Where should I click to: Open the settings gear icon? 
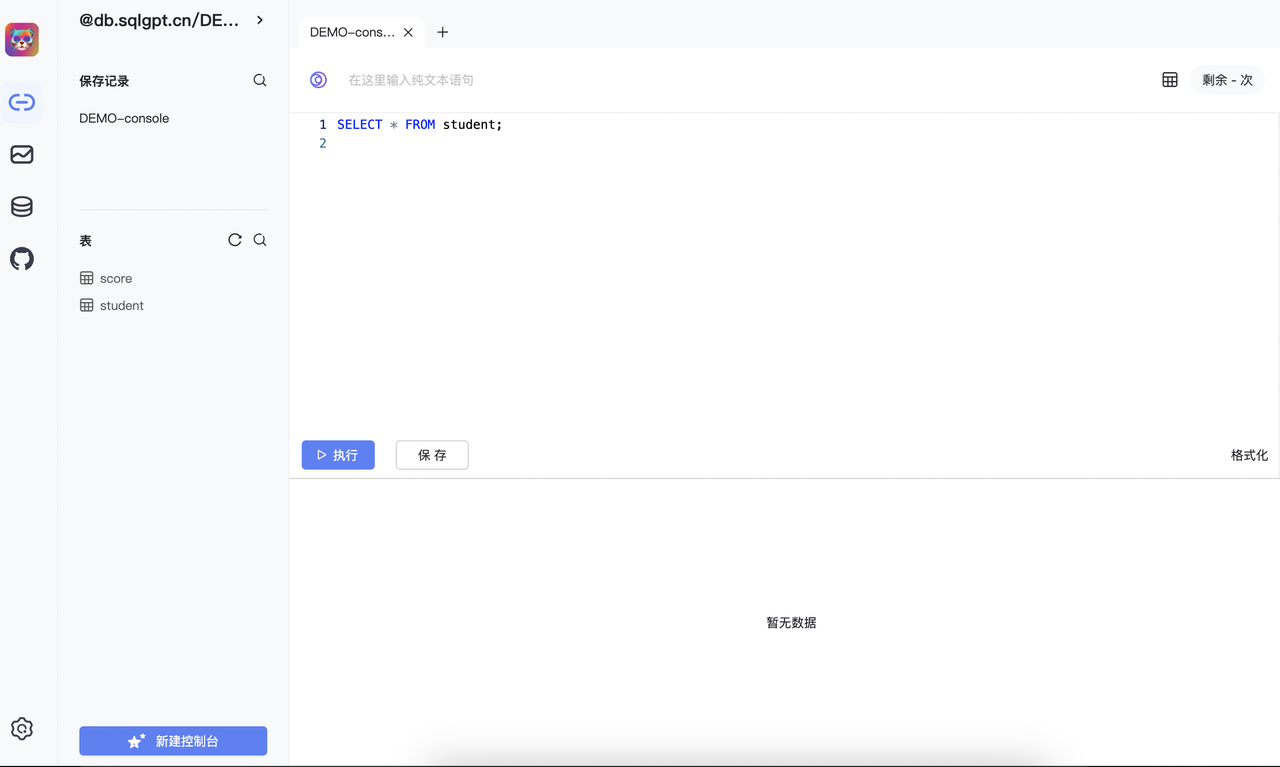pyautogui.click(x=22, y=729)
